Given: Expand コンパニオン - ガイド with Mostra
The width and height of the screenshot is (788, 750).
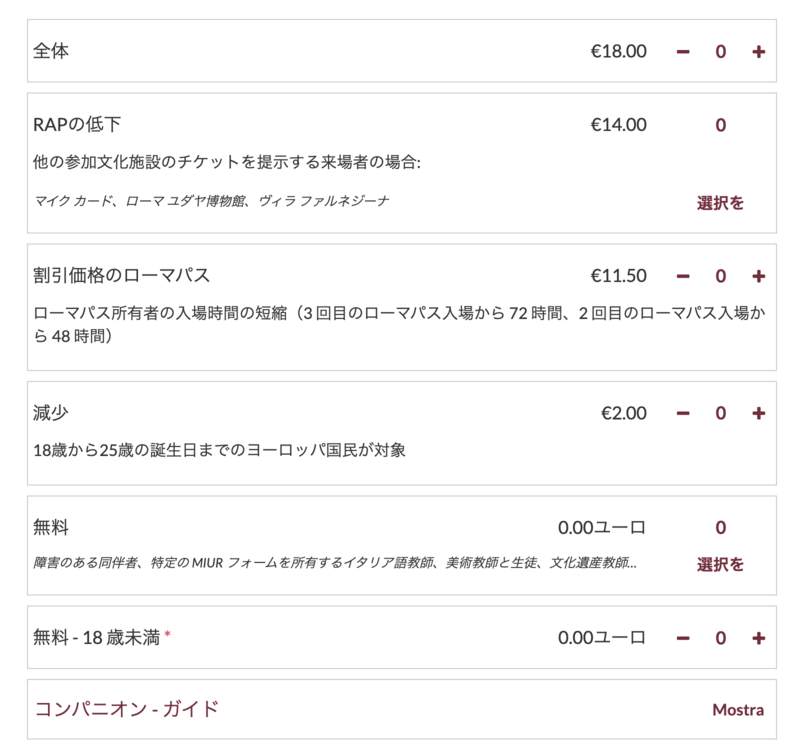Looking at the screenshot, I should pos(738,710).
